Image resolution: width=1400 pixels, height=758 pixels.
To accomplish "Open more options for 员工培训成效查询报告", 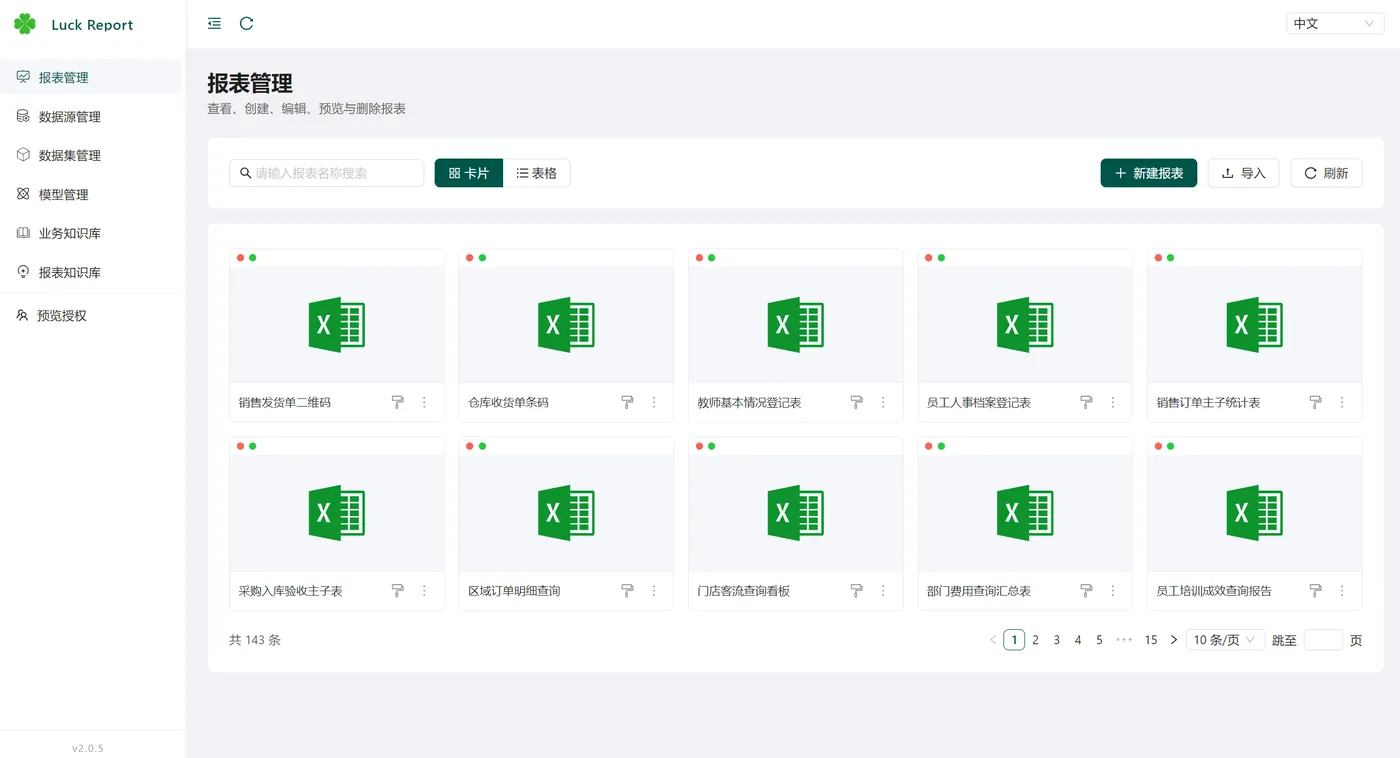I will point(1342,591).
